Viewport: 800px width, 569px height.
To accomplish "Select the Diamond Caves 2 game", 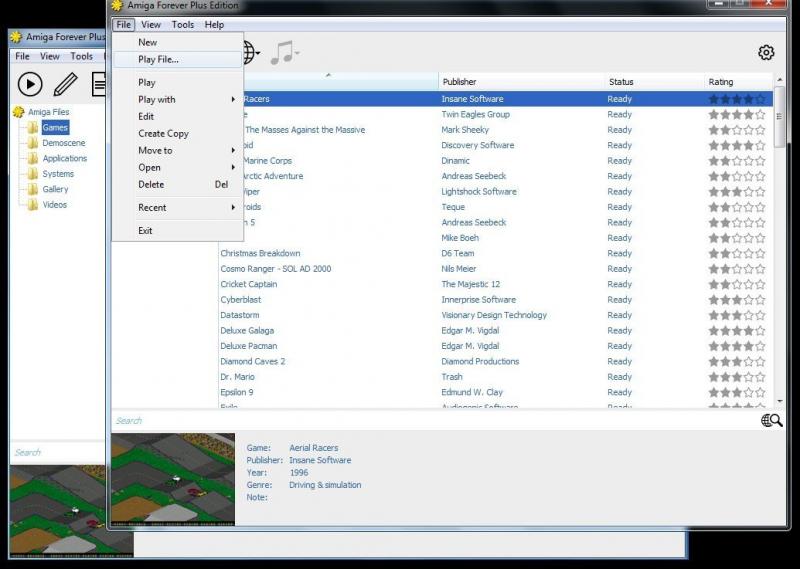I will 495,361.
